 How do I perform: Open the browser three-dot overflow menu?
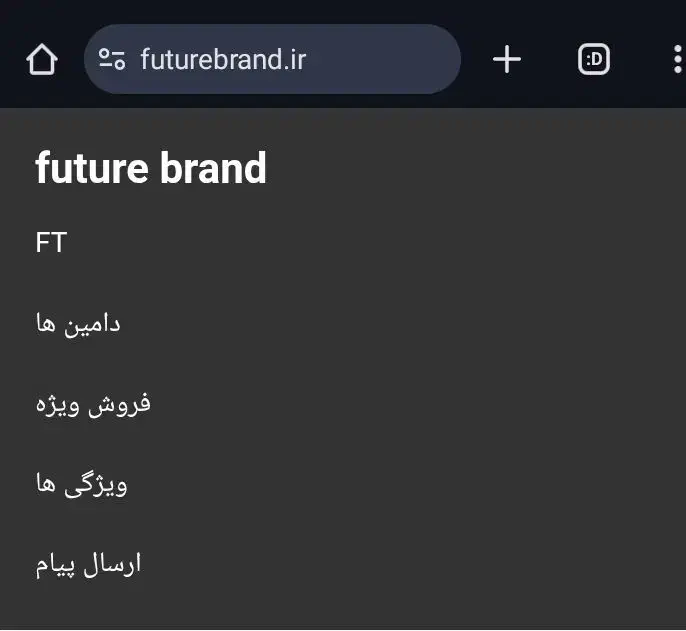[678, 60]
